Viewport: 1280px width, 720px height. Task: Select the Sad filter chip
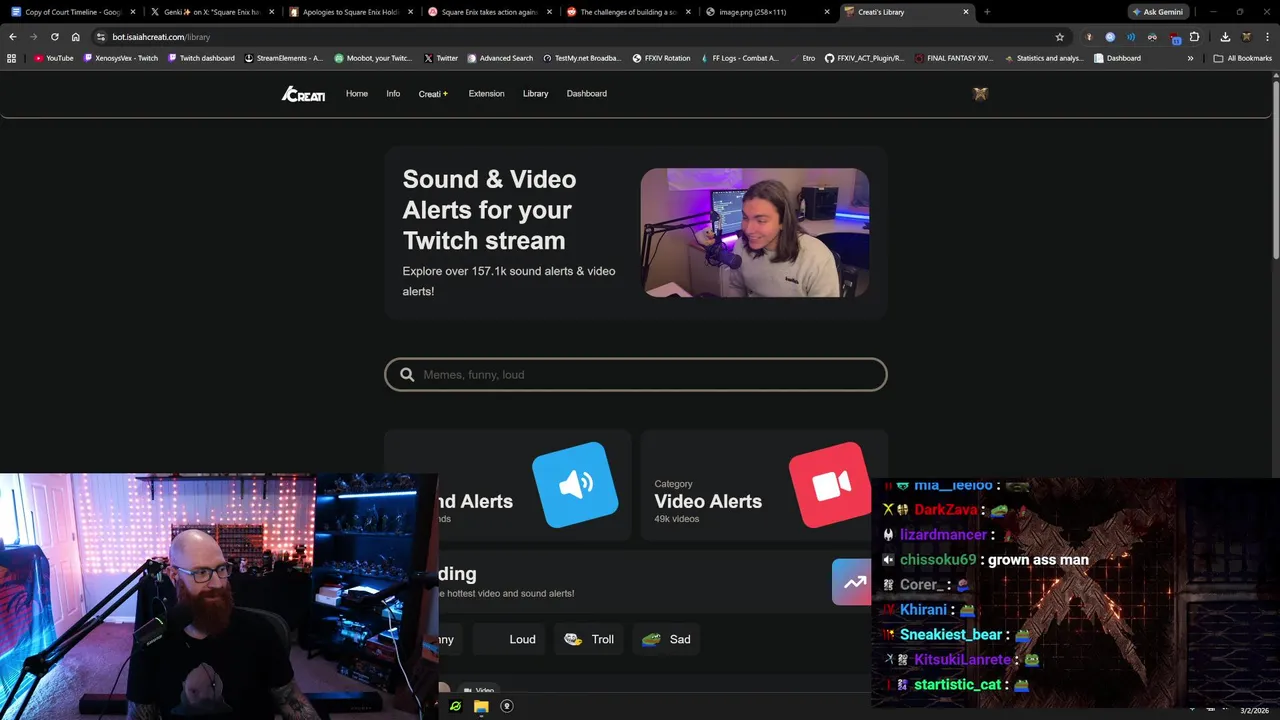pyautogui.click(x=666, y=639)
